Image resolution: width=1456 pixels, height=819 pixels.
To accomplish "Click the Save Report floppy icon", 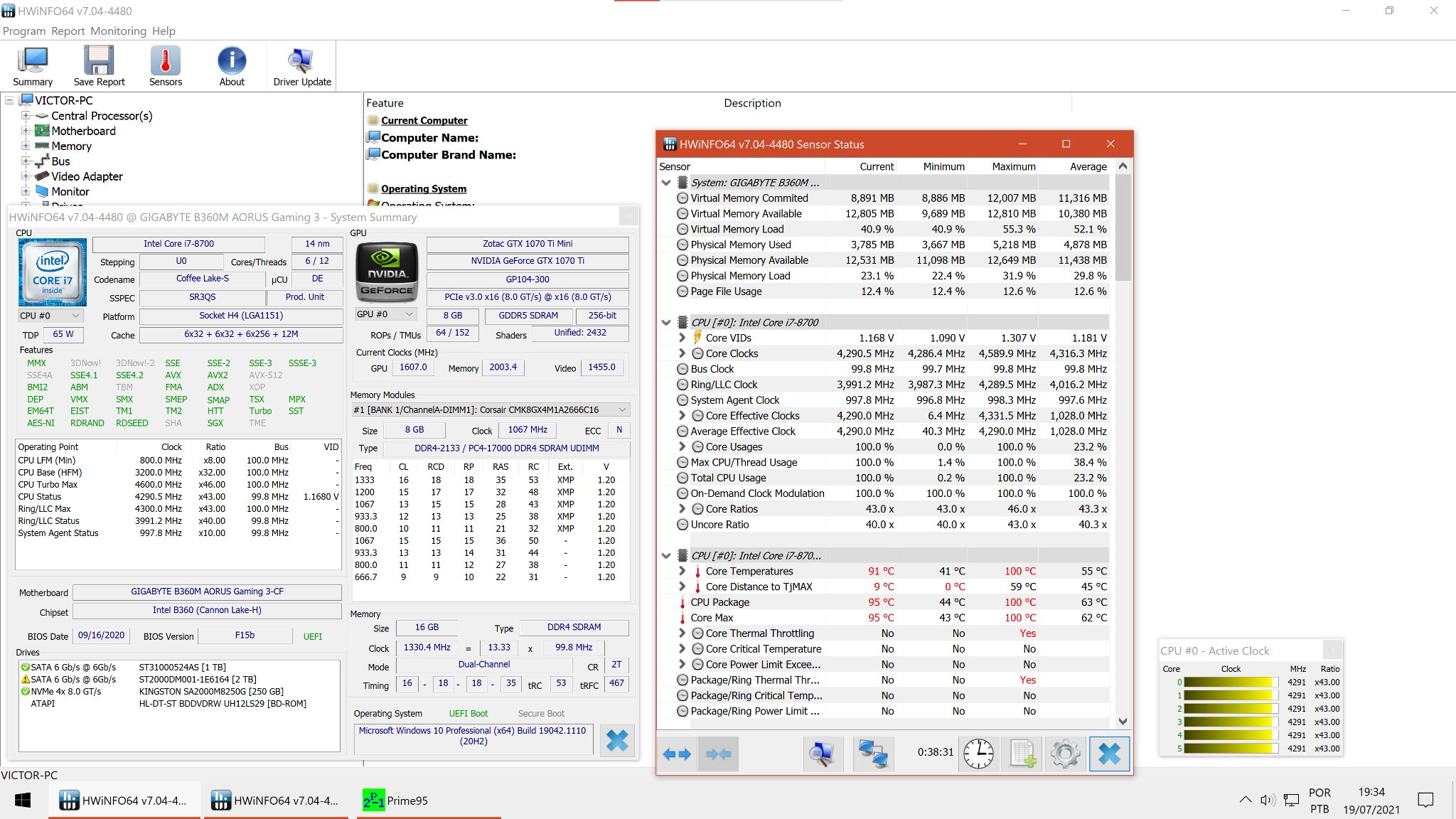I will (99, 66).
